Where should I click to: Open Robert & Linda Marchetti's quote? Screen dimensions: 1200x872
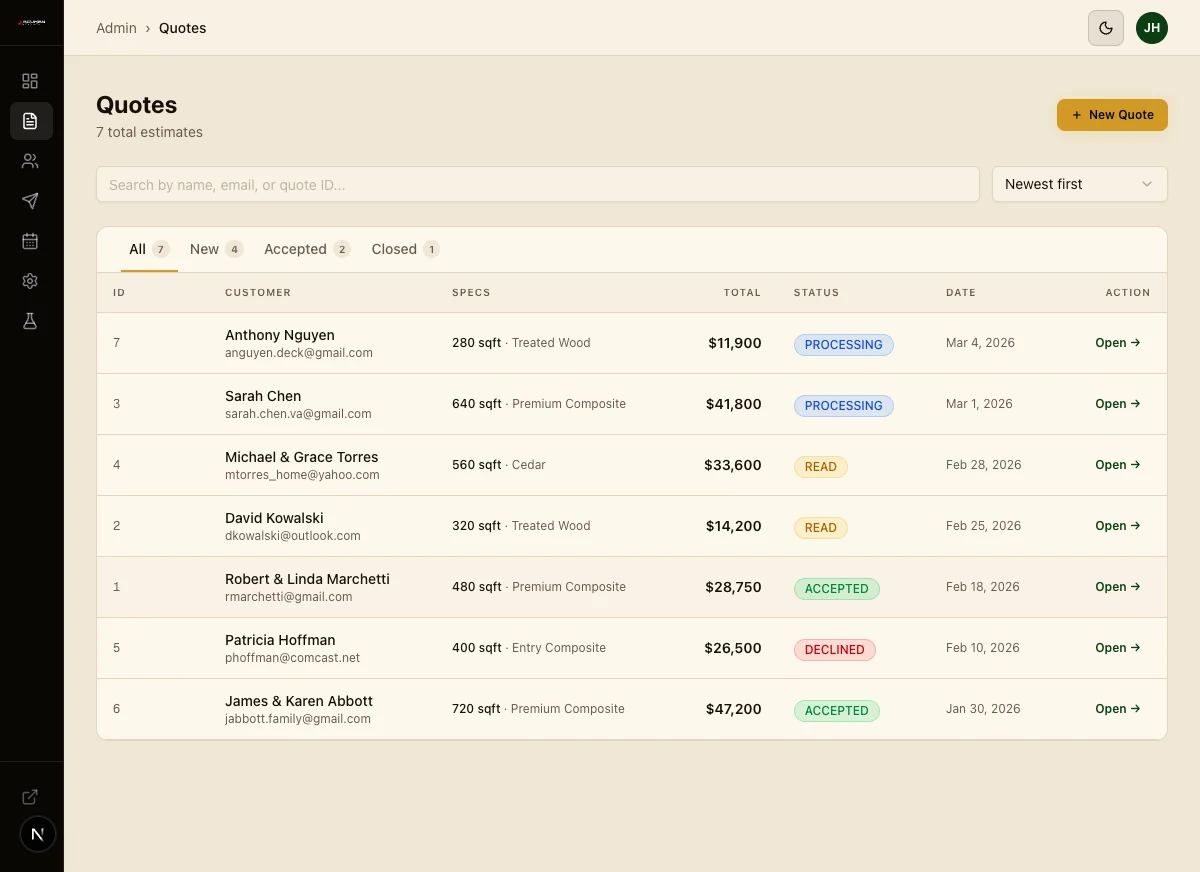pyautogui.click(x=1118, y=587)
